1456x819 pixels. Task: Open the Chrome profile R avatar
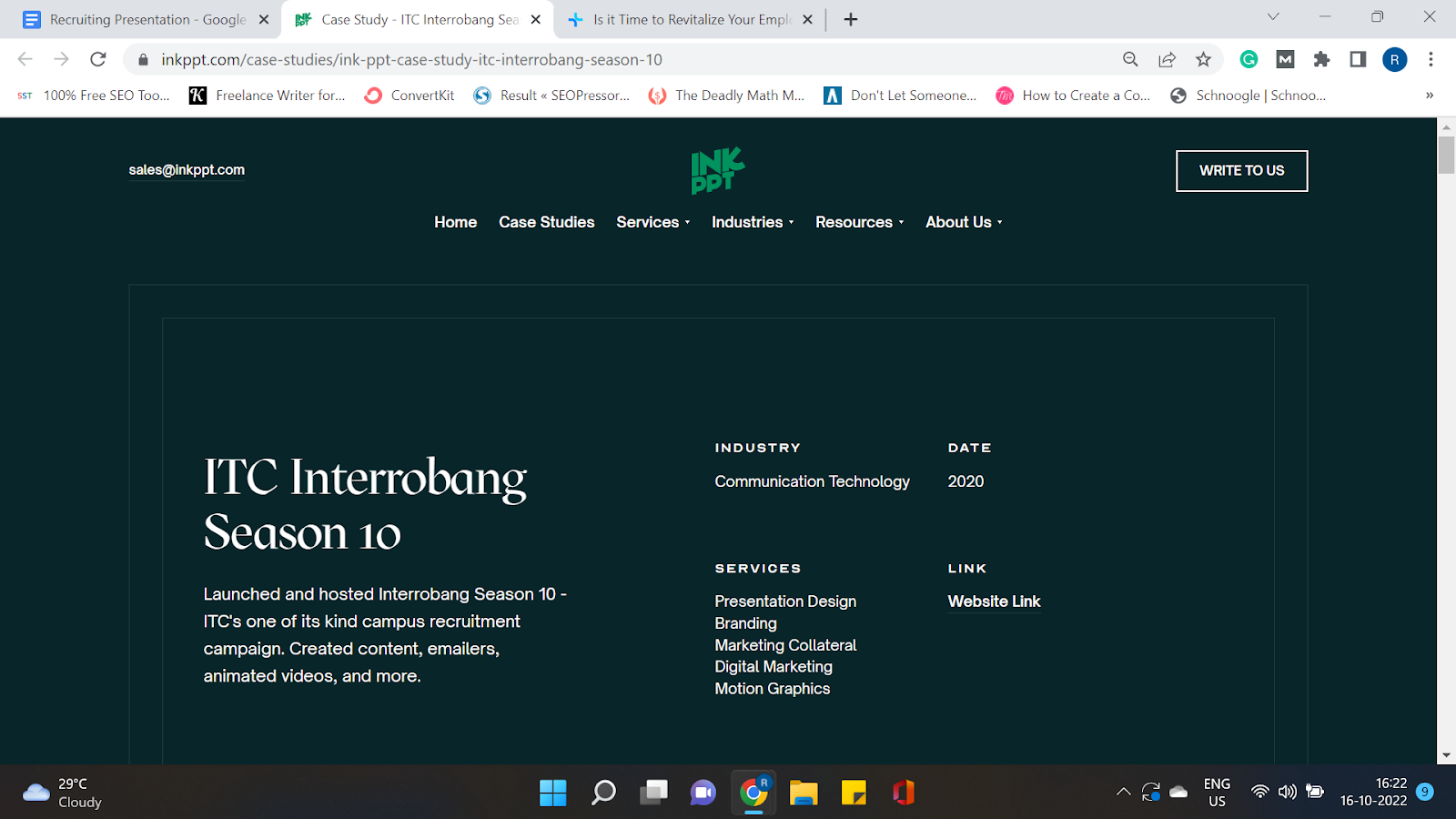[x=1395, y=59]
